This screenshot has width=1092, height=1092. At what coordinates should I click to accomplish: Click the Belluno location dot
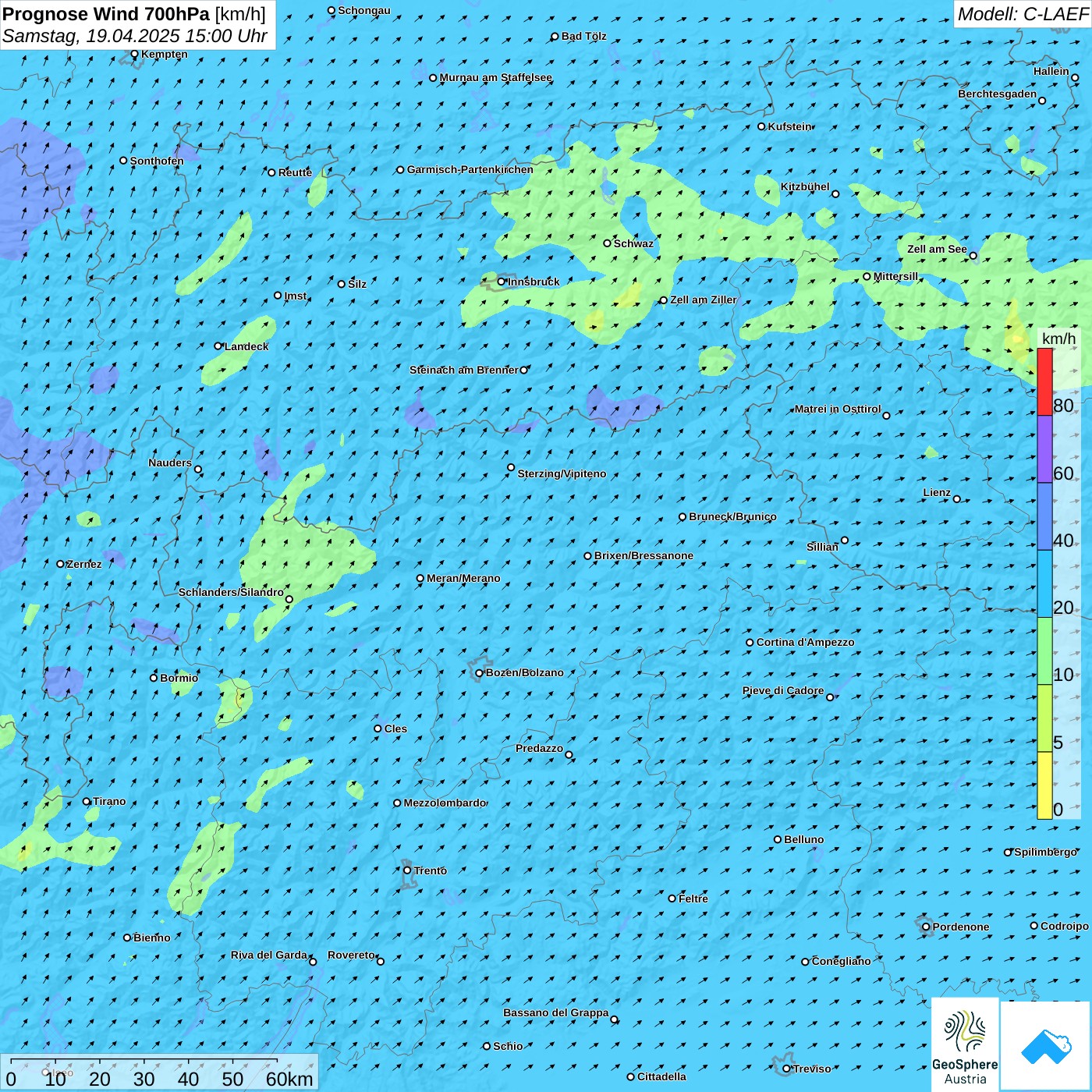point(777,840)
